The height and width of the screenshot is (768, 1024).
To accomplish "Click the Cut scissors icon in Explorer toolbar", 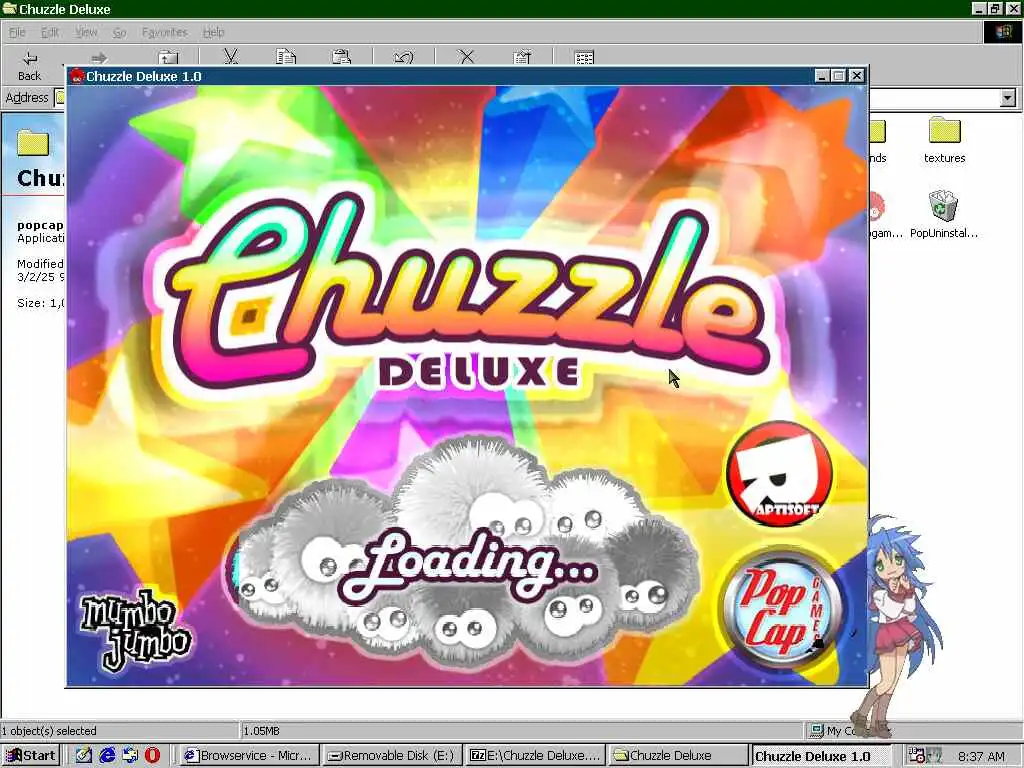I will tap(231, 57).
